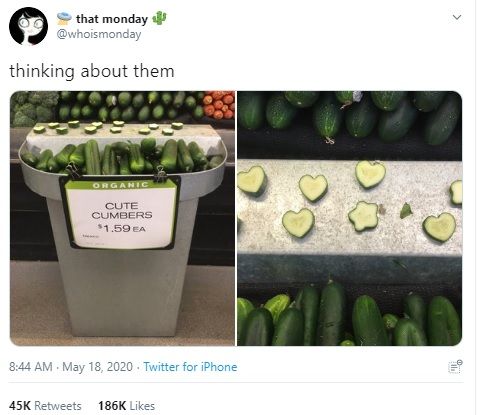Open the 'that monday' display name

112,19
